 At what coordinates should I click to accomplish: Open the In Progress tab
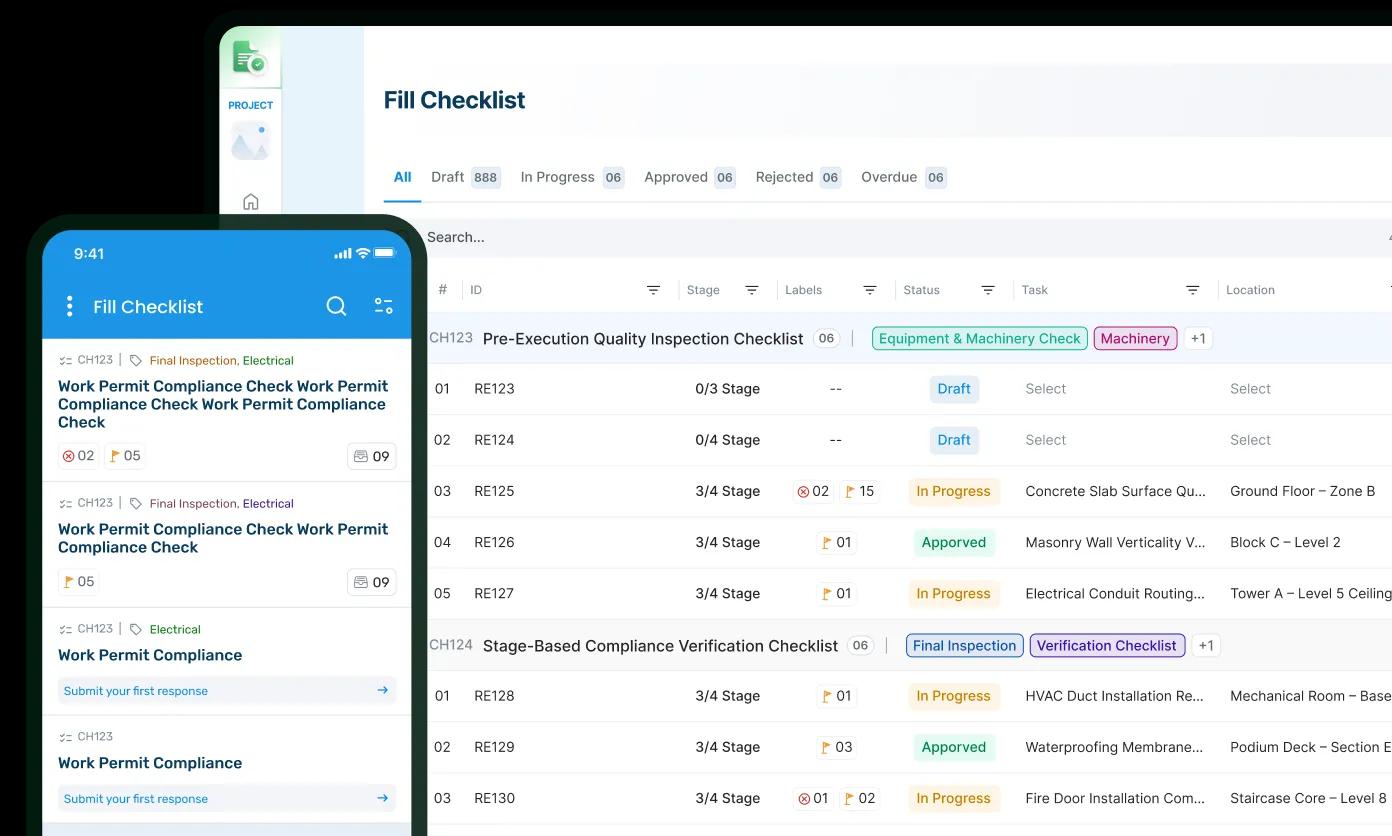(572, 177)
